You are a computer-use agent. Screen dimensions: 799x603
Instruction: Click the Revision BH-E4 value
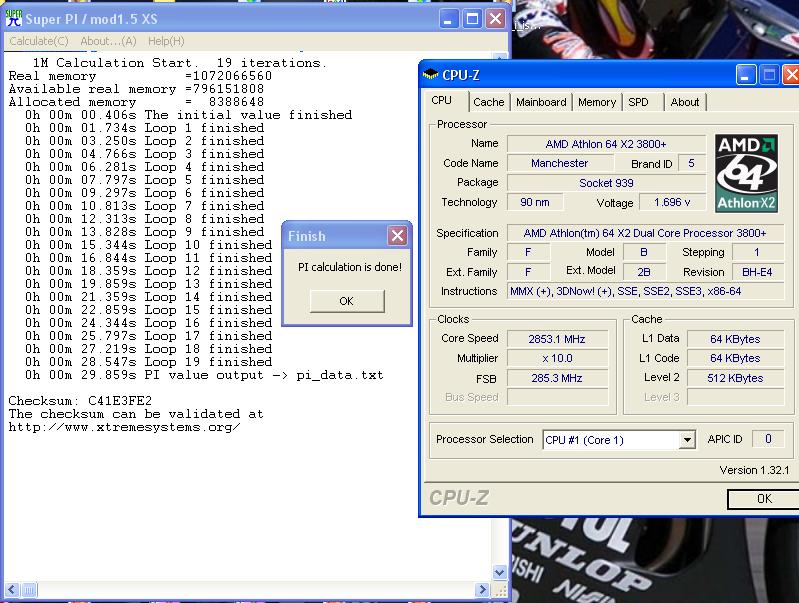pyautogui.click(x=758, y=272)
